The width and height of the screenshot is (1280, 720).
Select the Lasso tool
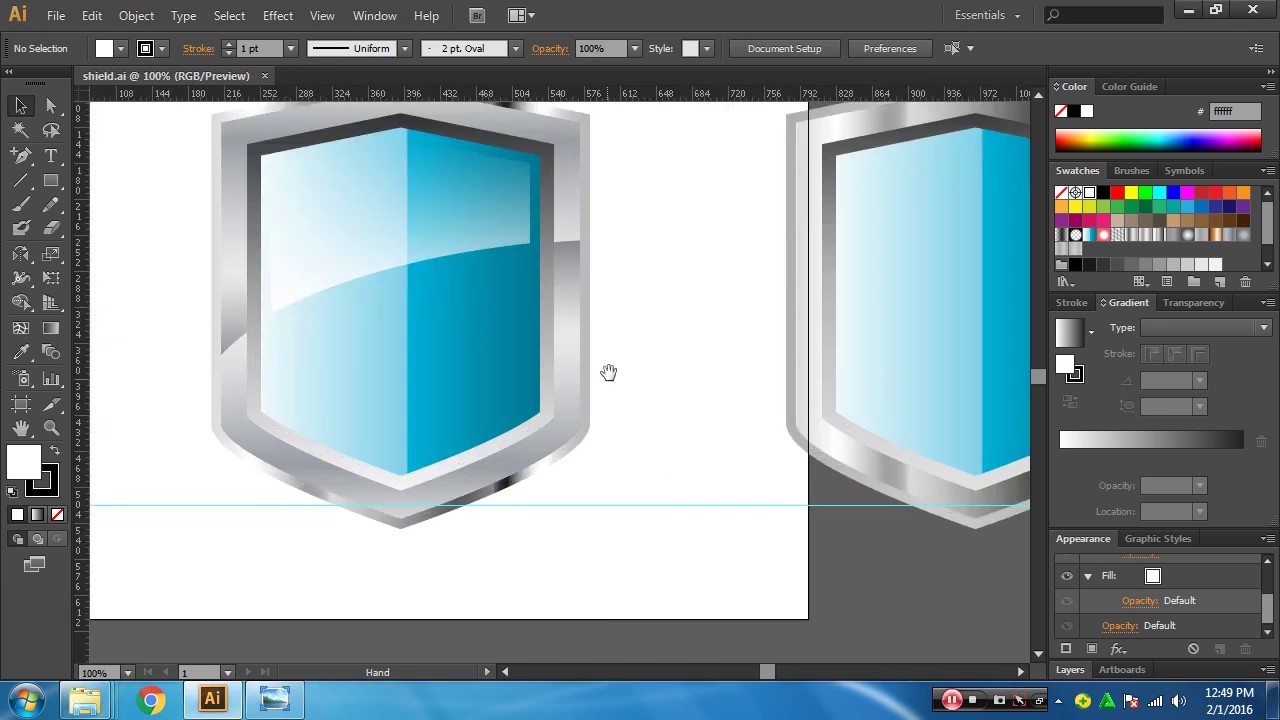tap(51, 130)
